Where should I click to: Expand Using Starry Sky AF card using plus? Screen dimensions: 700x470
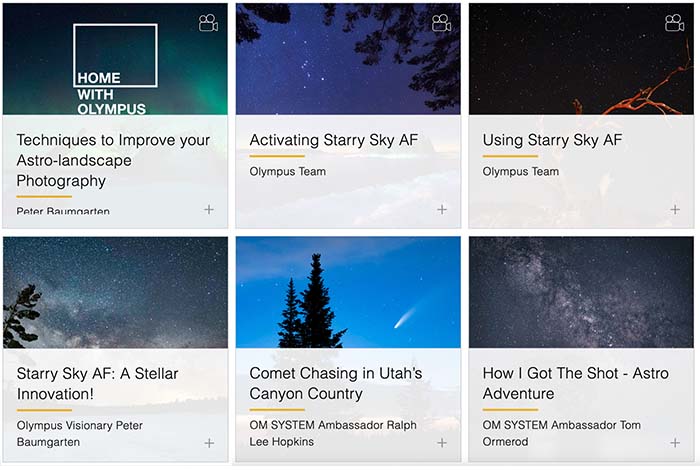675,209
